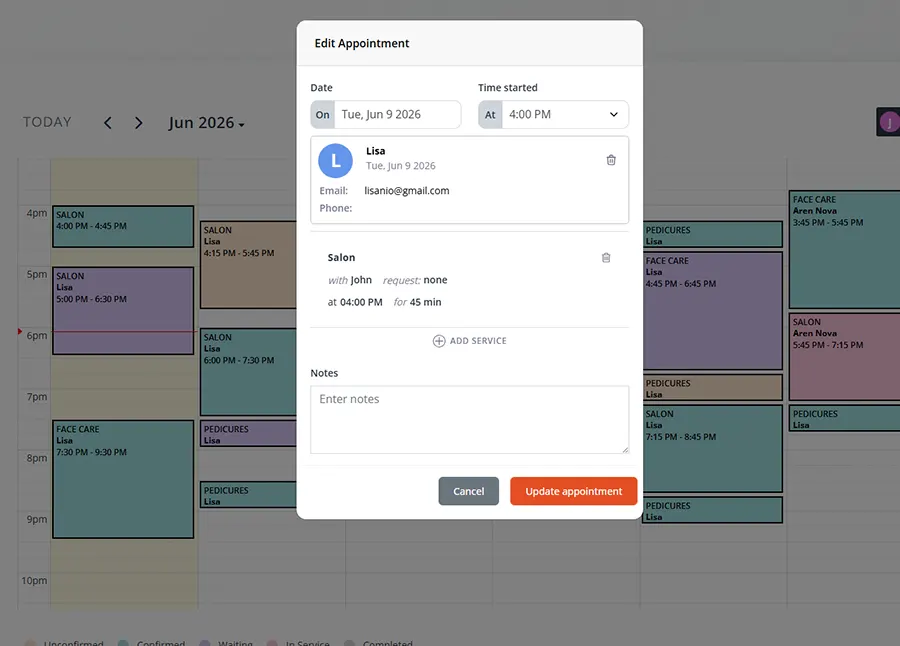Click the On label beside date field
900x646 pixels.
(323, 115)
